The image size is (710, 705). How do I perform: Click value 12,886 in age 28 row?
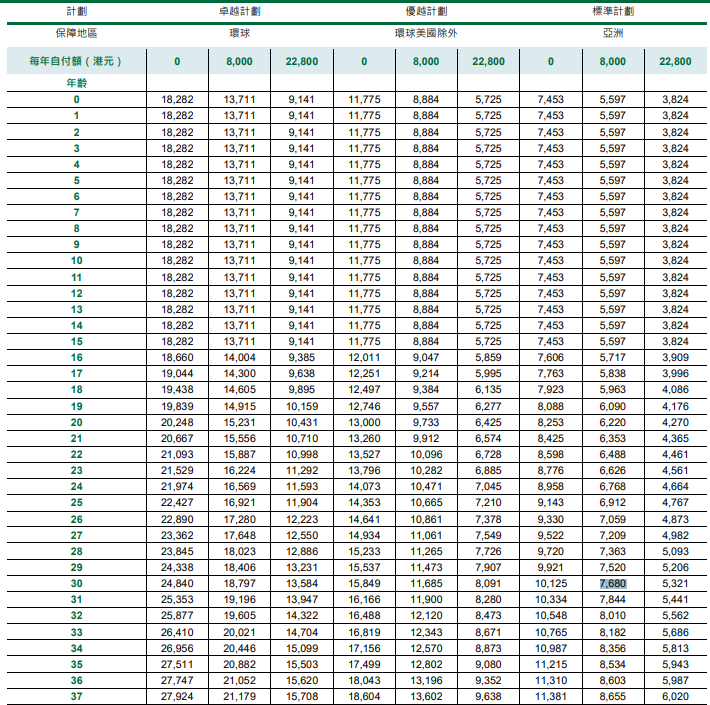(302, 551)
